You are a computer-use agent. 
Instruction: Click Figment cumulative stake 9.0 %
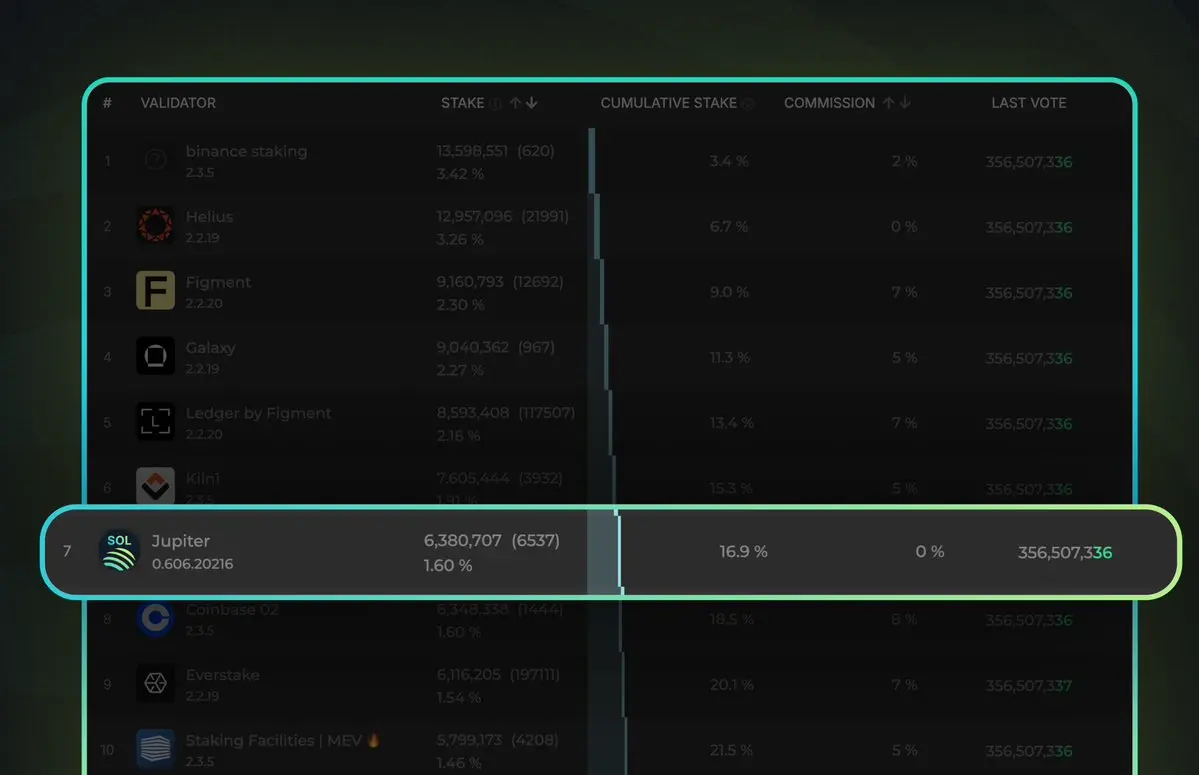[x=729, y=292]
